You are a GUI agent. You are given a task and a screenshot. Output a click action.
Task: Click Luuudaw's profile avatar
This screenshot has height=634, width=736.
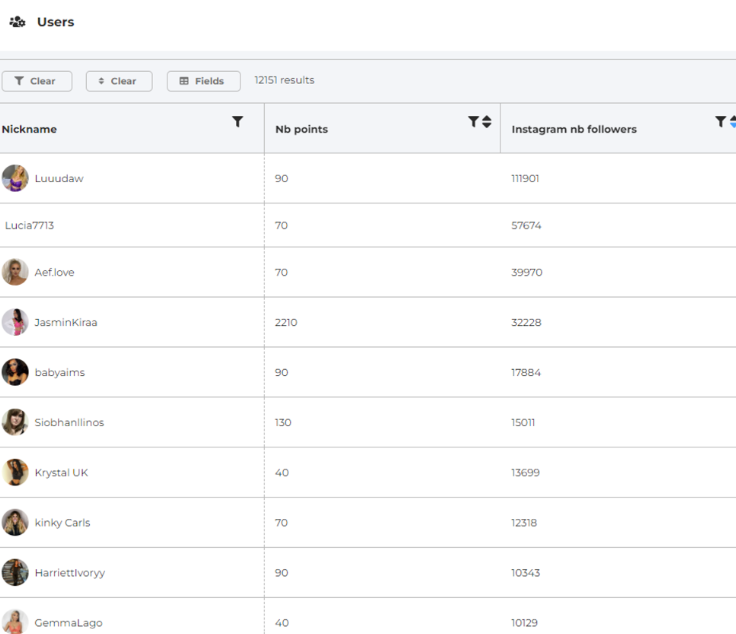click(x=15, y=178)
